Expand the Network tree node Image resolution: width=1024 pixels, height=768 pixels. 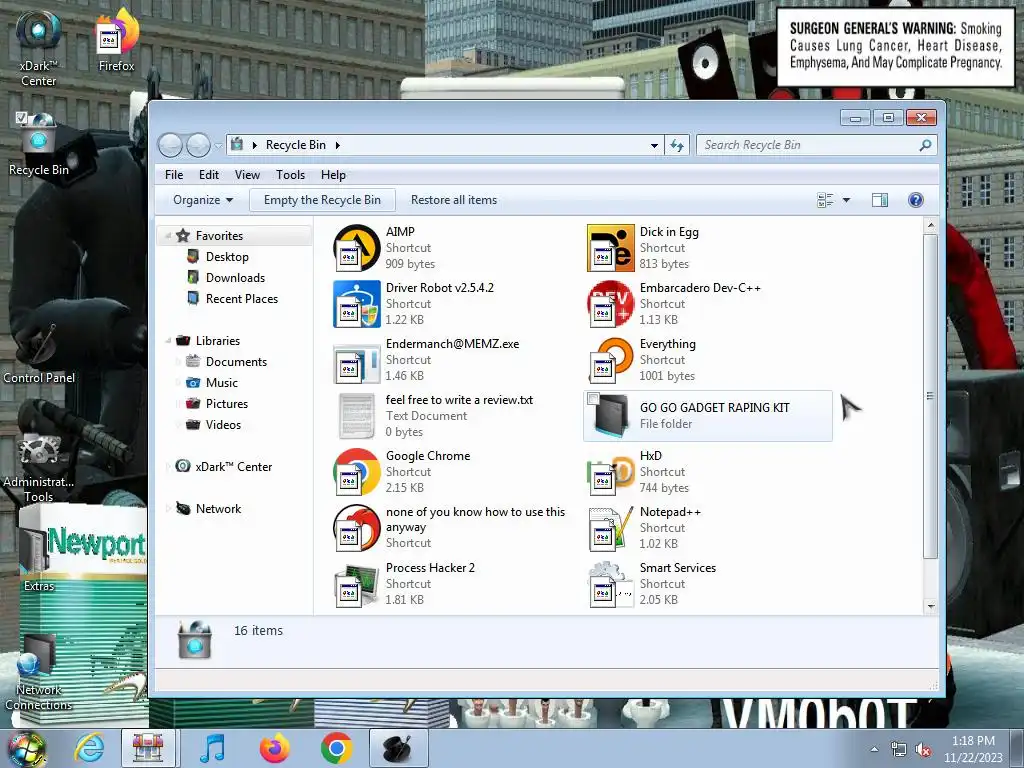click(168, 509)
